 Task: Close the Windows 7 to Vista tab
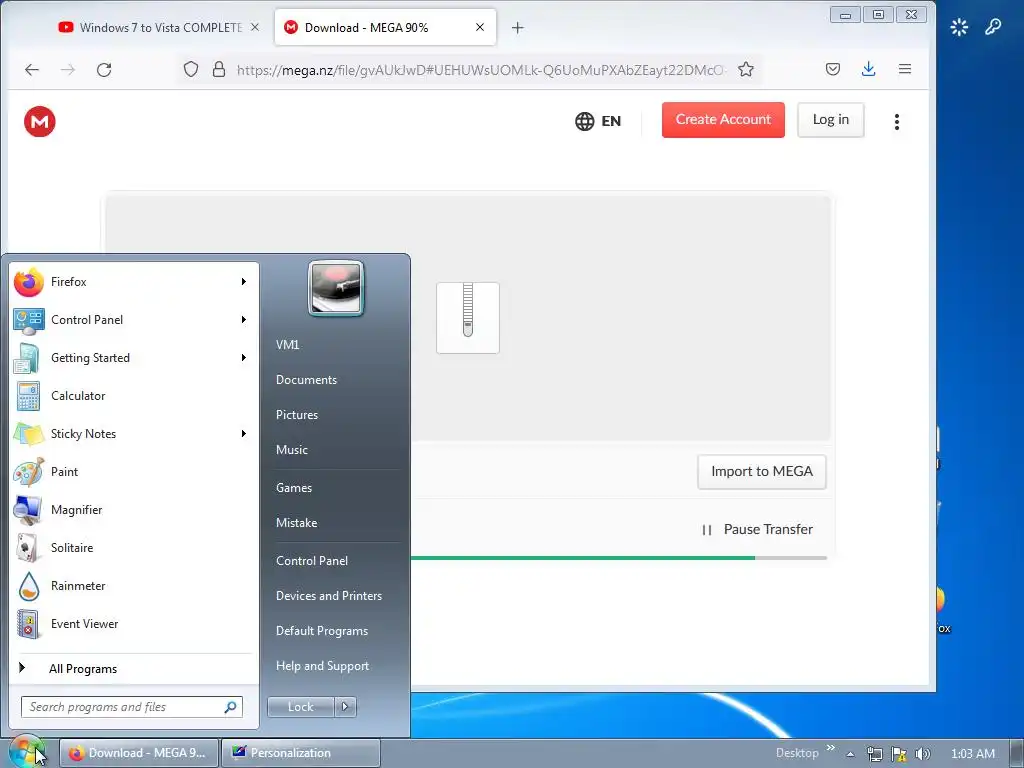coord(255,27)
